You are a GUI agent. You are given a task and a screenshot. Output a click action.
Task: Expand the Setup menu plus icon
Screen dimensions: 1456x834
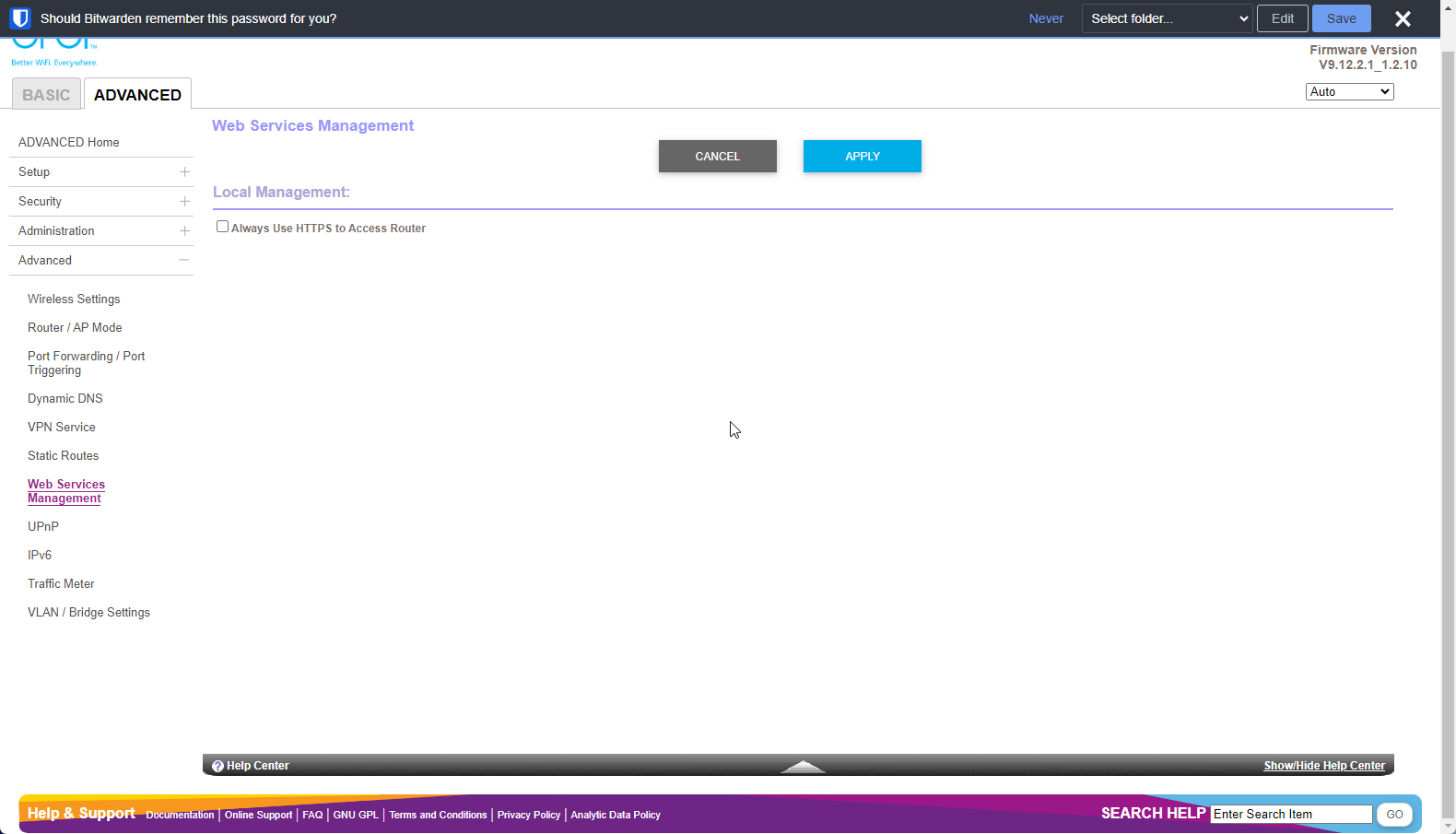coord(184,172)
